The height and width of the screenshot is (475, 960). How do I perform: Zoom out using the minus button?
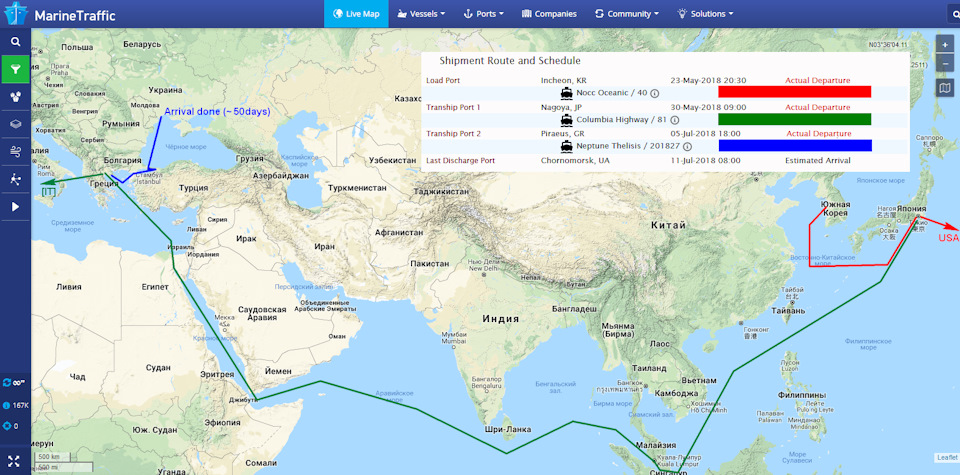click(945, 63)
